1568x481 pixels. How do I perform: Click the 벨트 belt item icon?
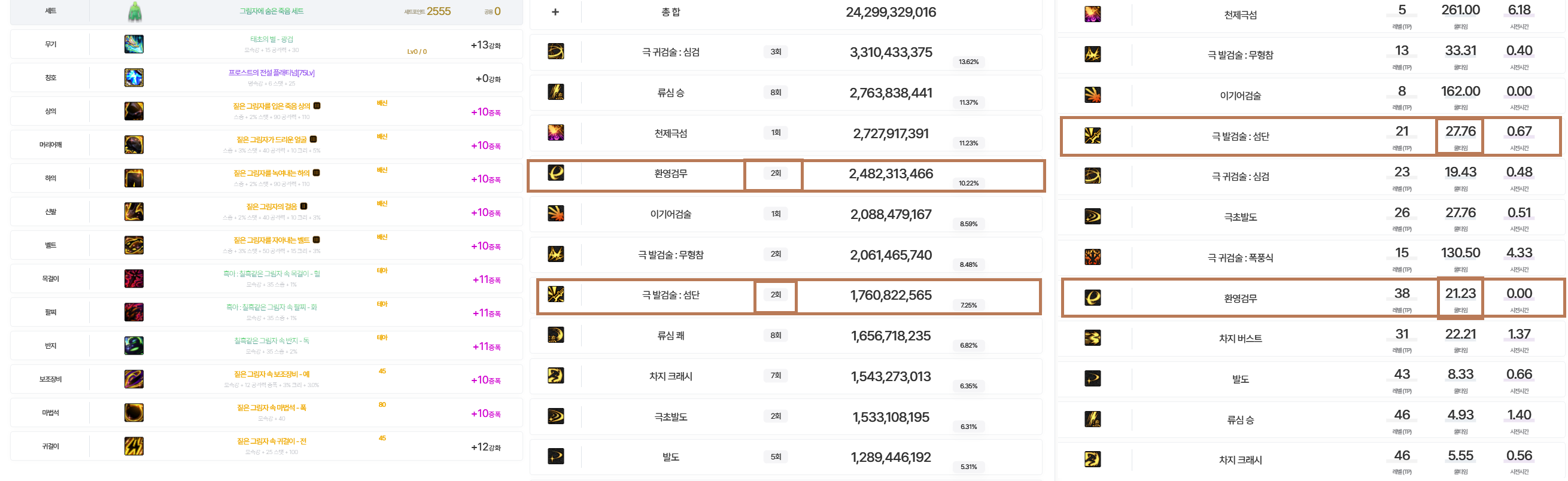[134, 245]
